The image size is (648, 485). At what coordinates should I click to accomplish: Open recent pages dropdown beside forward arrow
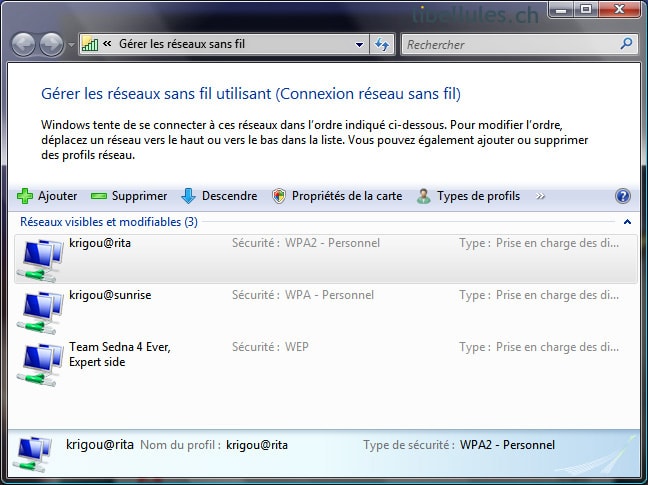tap(71, 44)
